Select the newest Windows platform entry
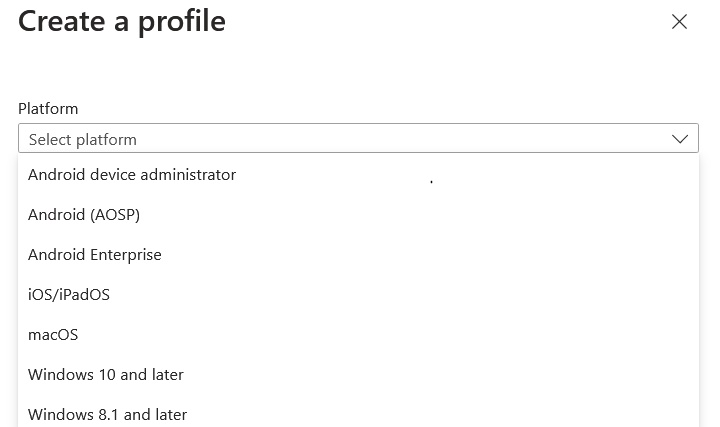 [106, 375]
